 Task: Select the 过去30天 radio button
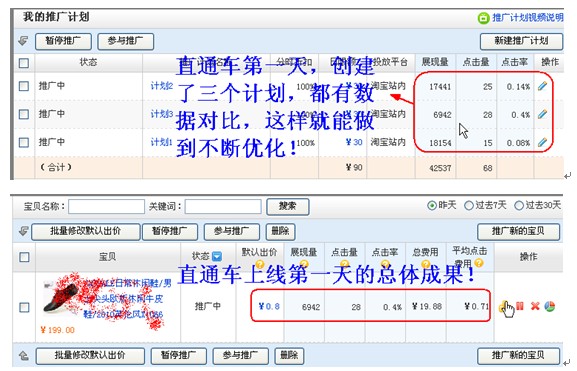tap(518, 205)
